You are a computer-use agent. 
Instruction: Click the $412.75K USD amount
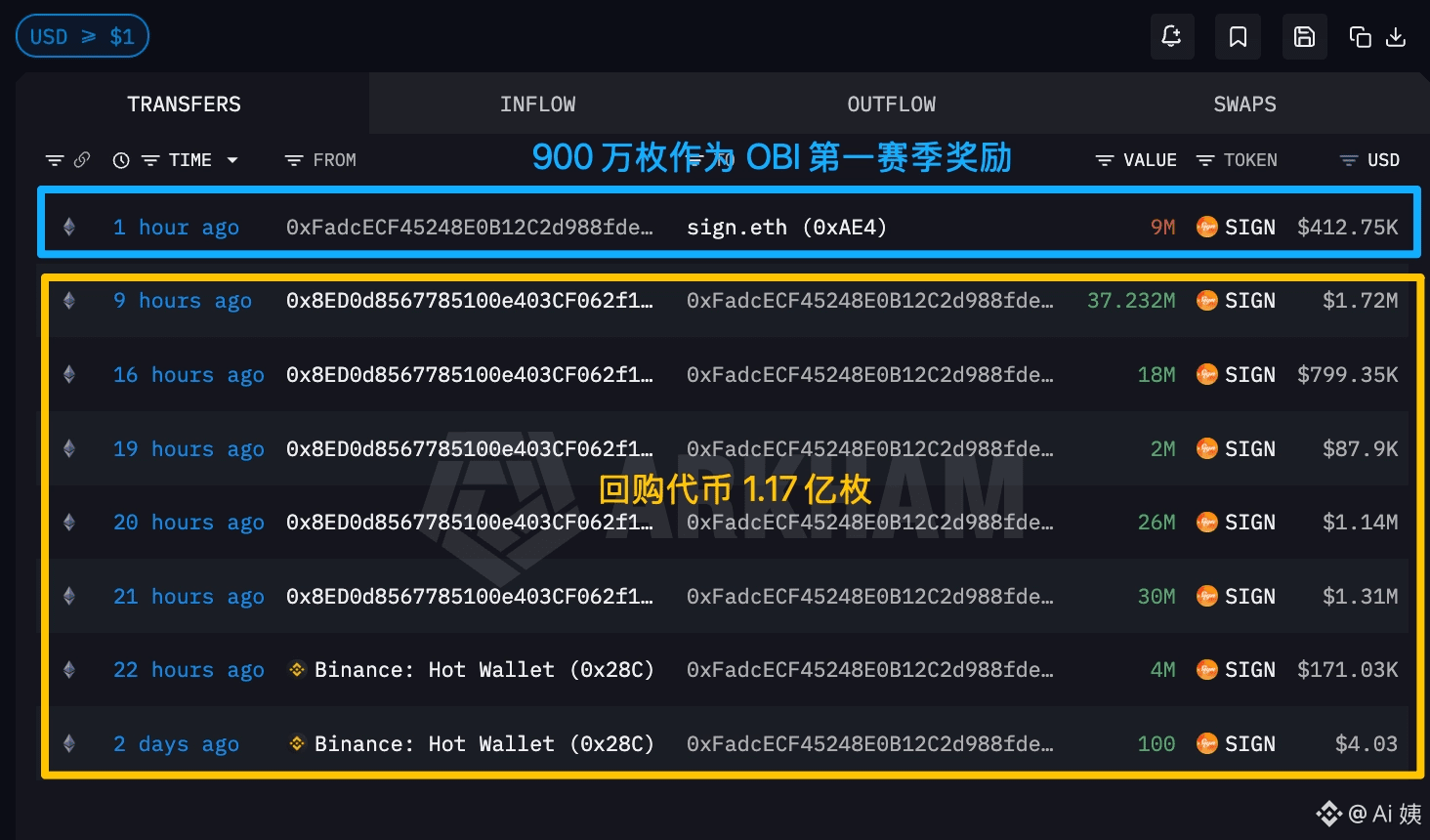tap(1347, 227)
